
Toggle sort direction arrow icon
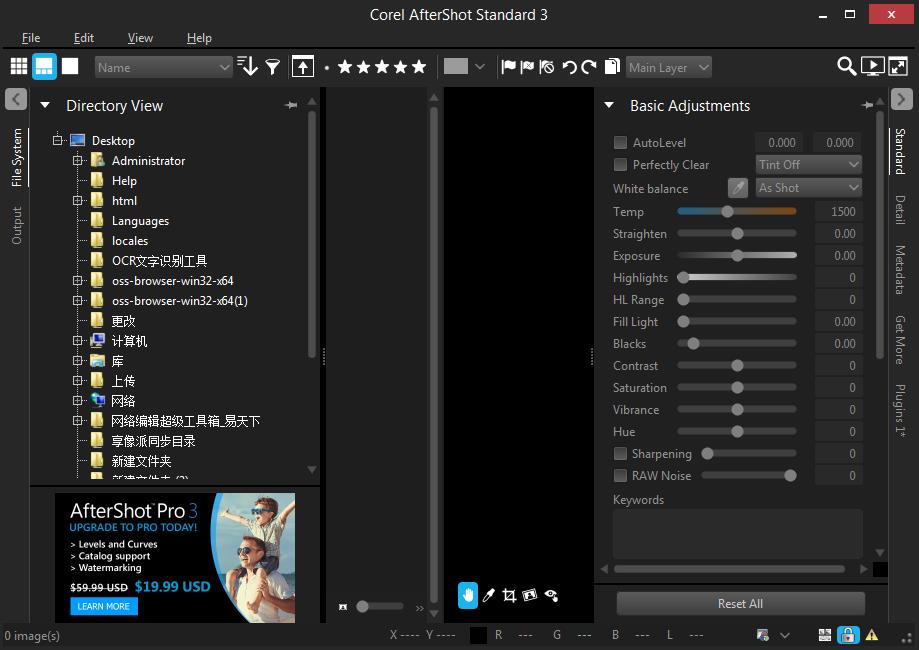247,67
